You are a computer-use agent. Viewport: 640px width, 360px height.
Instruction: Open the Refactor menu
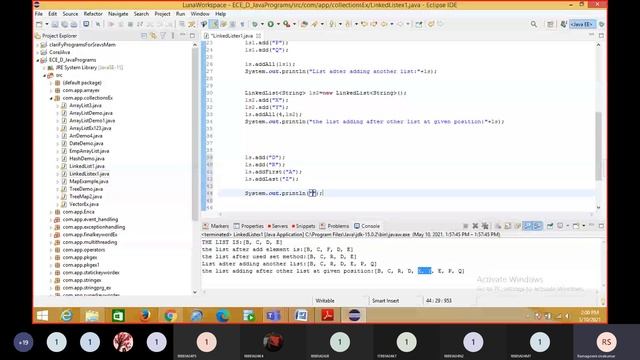(x=93, y=14)
